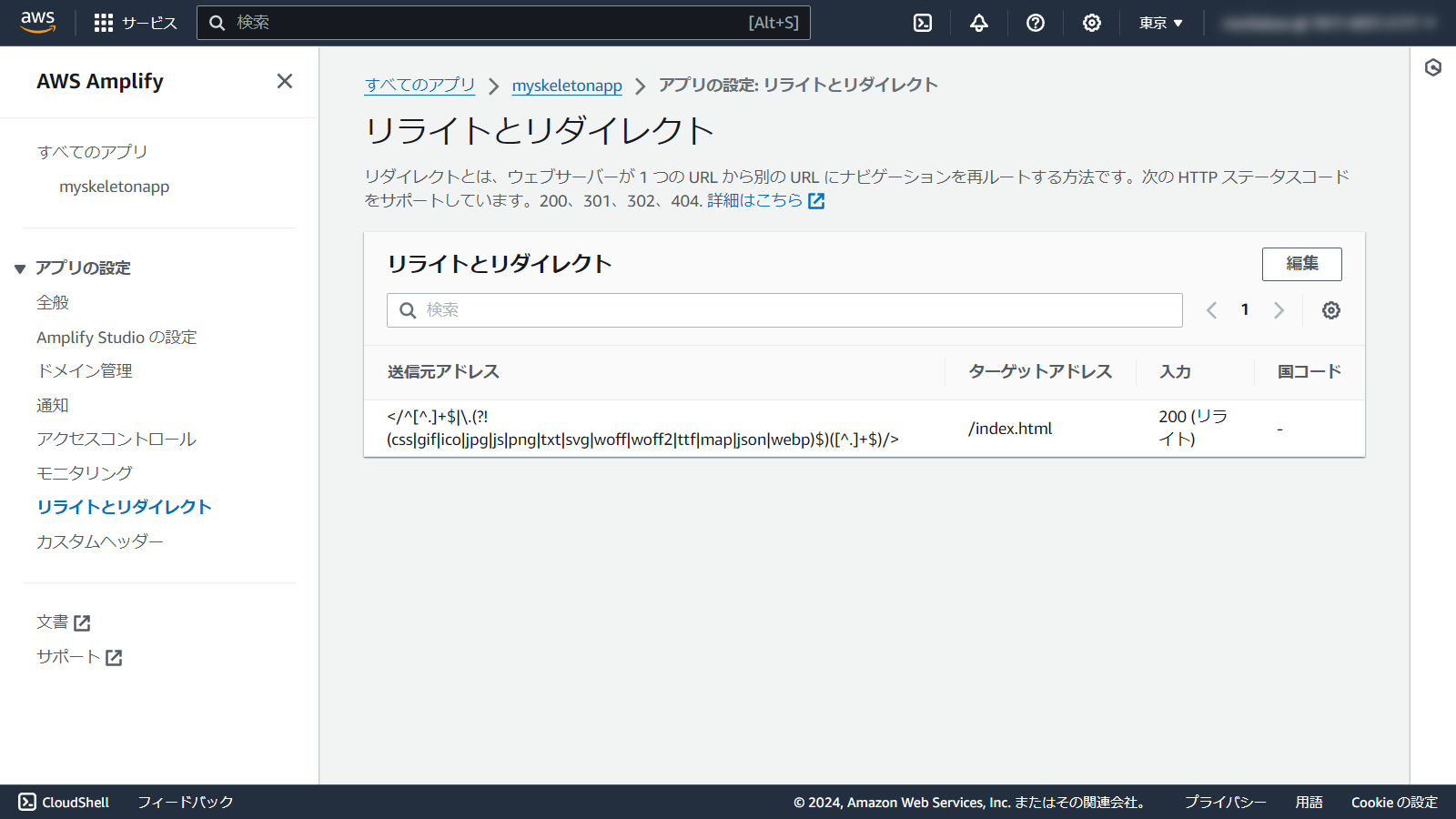Open CloudShell from the top navigation bar
This screenshot has width=1456, height=819.
(x=923, y=23)
